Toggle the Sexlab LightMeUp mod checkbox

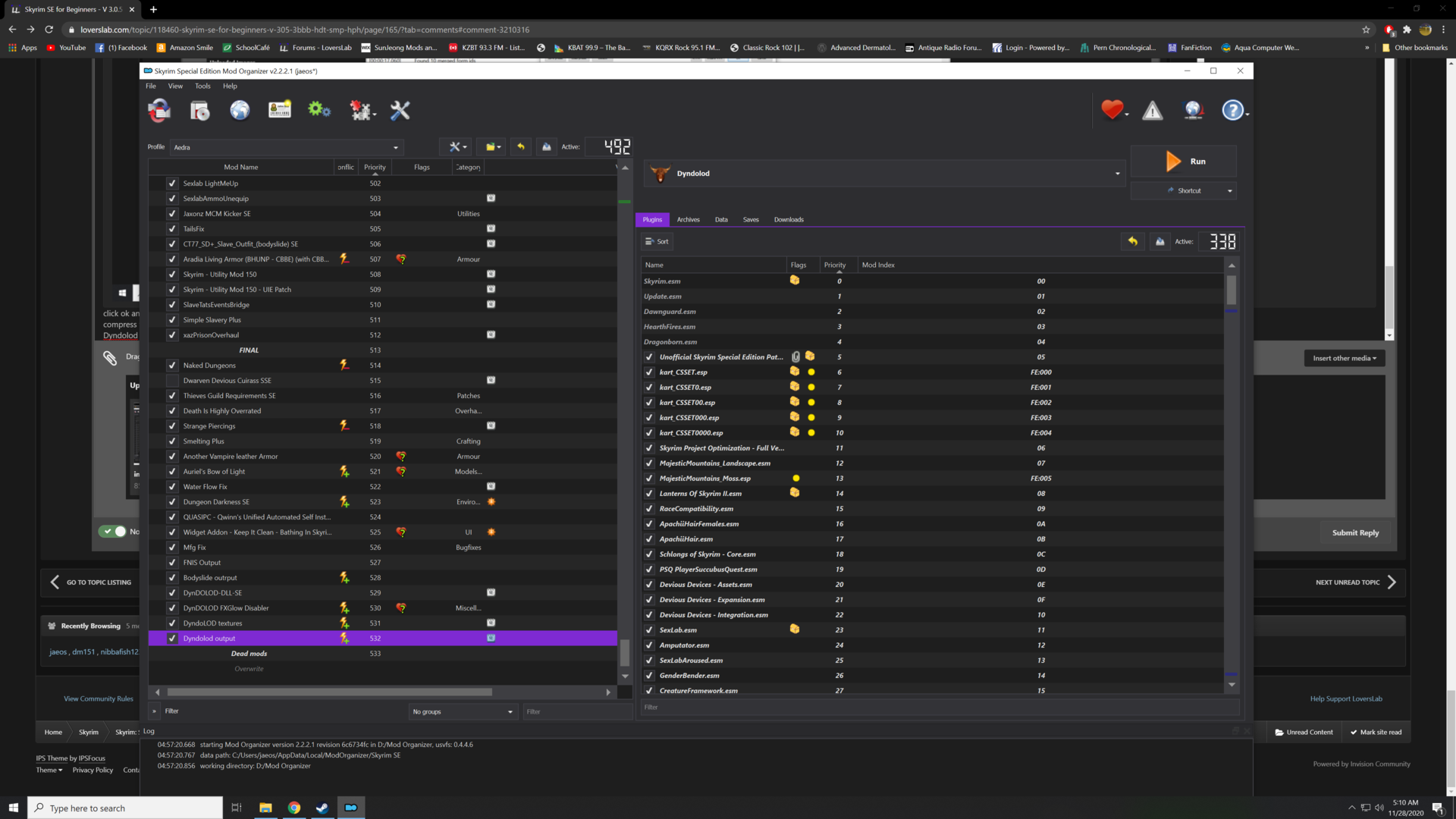[172, 184]
